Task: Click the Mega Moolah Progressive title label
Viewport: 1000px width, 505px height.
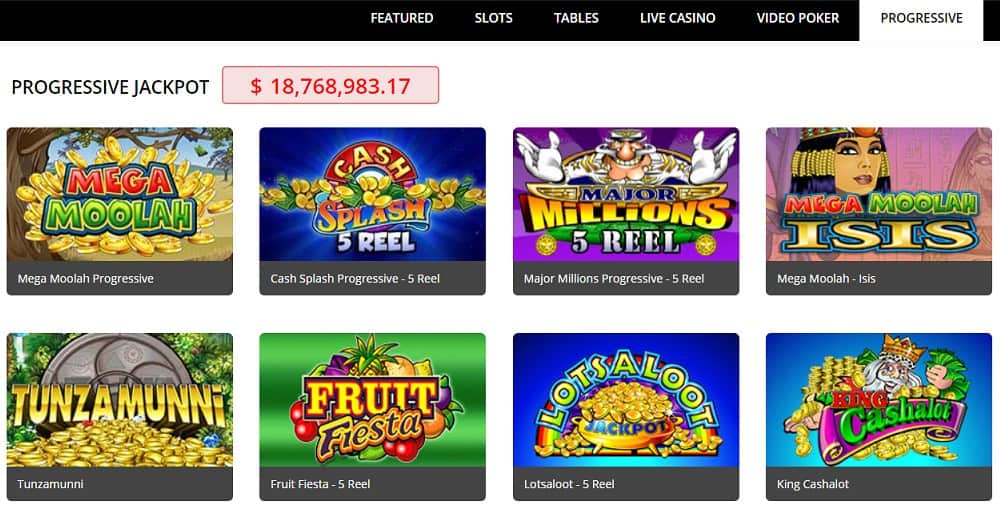Action: click(85, 279)
